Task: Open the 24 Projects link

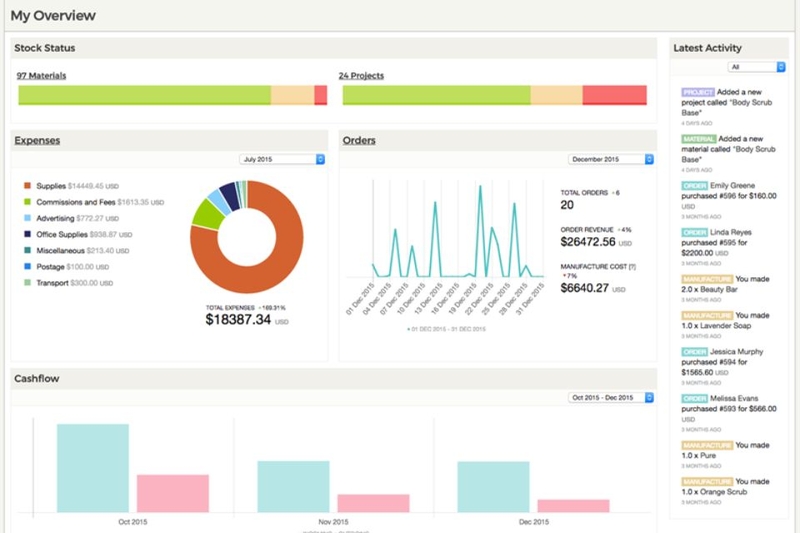Action: (361, 75)
